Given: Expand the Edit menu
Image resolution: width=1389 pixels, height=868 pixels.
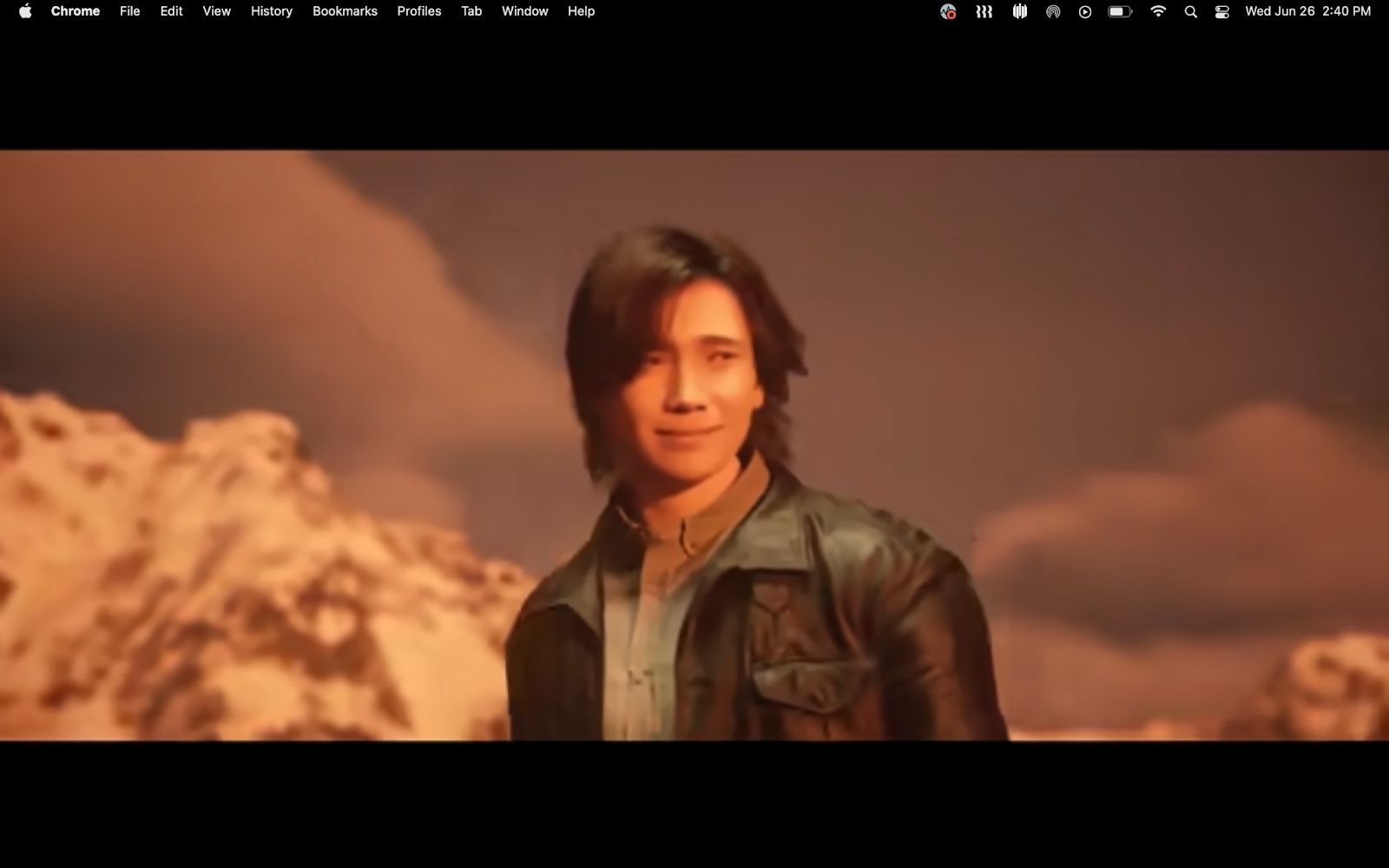Looking at the screenshot, I should click(171, 11).
